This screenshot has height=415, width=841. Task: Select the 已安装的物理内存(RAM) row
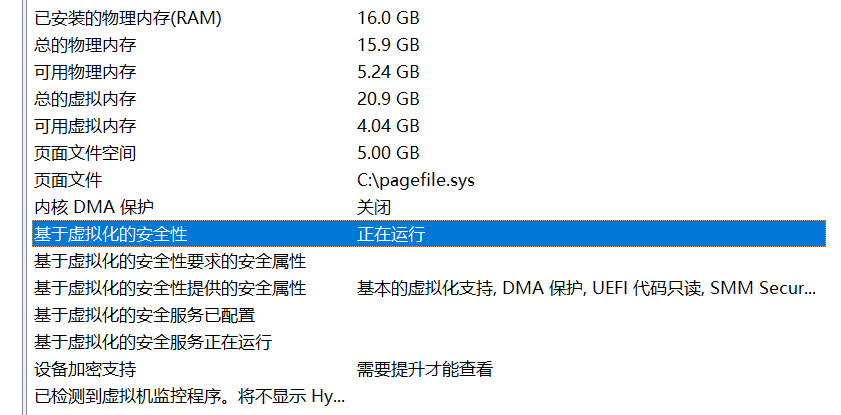pos(128,18)
